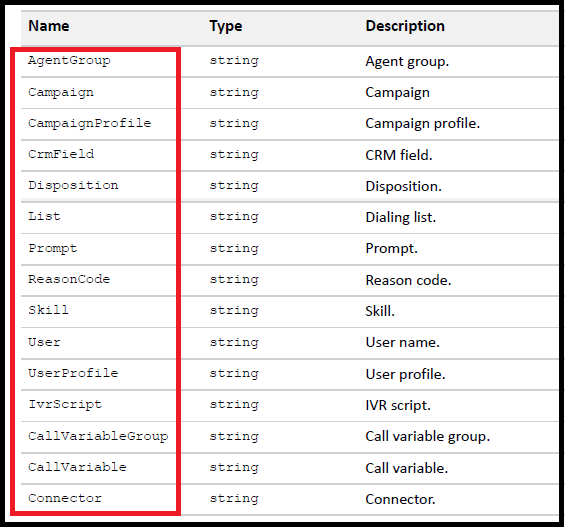The image size is (565, 527).
Task: Click the 'IVR script.' description
Action: pos(398,406)
